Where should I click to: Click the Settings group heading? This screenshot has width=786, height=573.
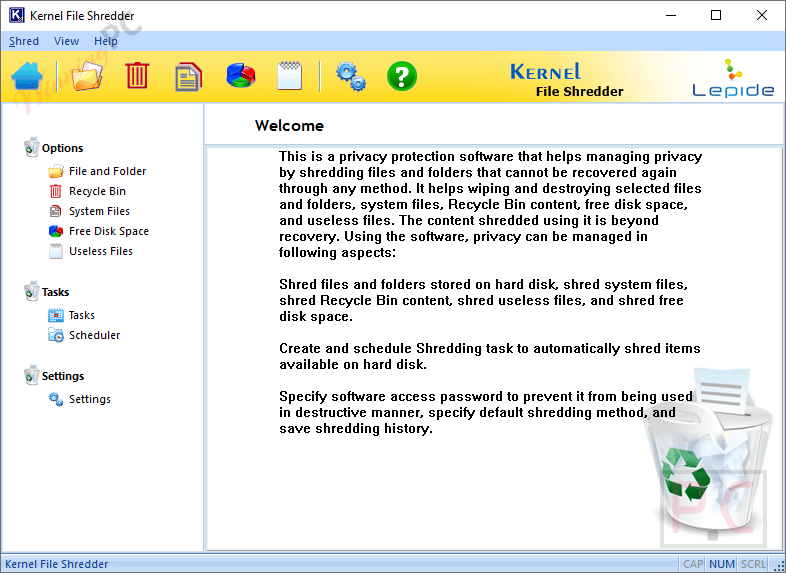click(63, 376)
